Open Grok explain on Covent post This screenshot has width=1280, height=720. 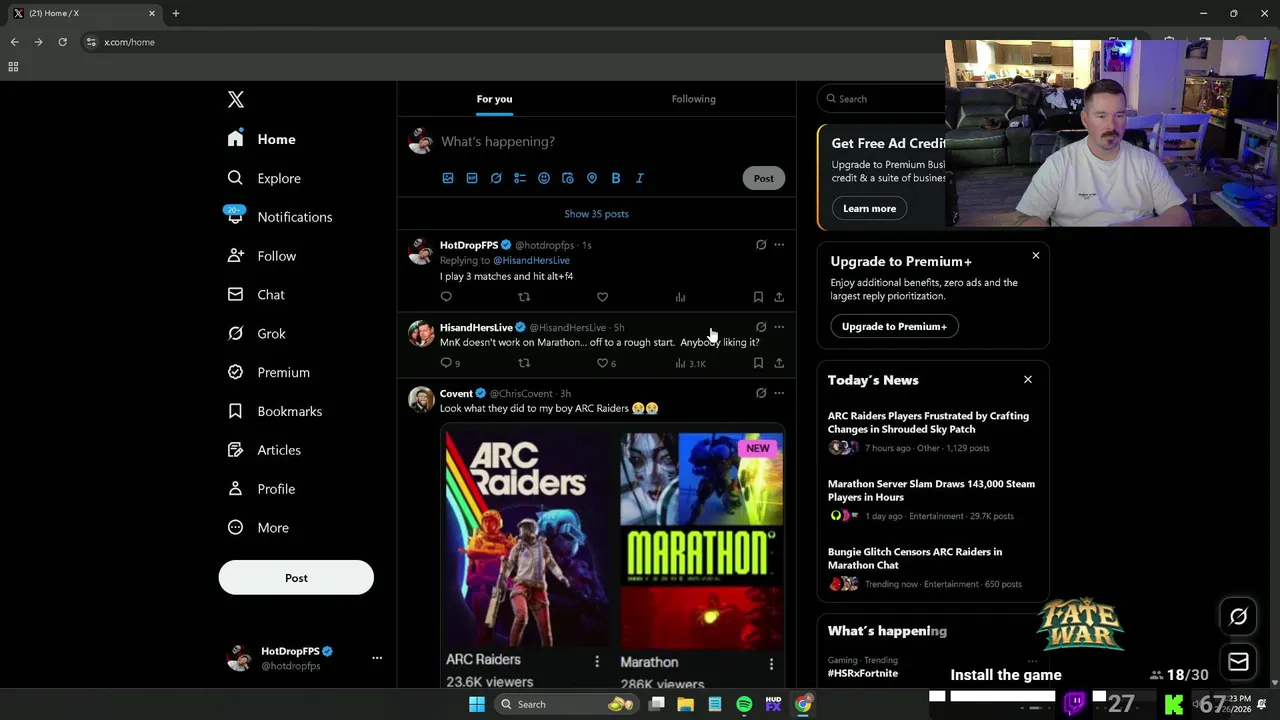[761, 393]
